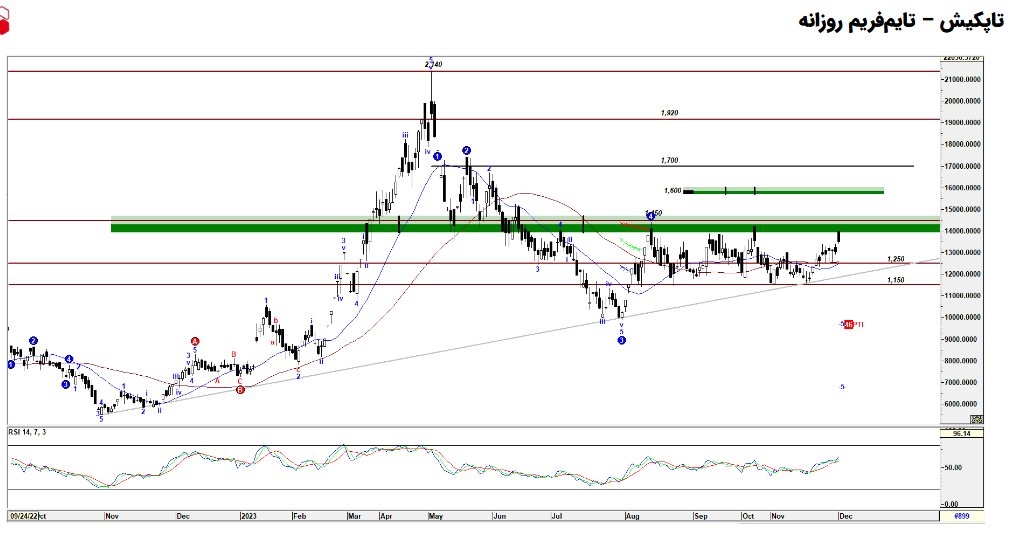Click the 2023 label on time axis
This screenshot has height=551, width=1009.
[250, 516]
